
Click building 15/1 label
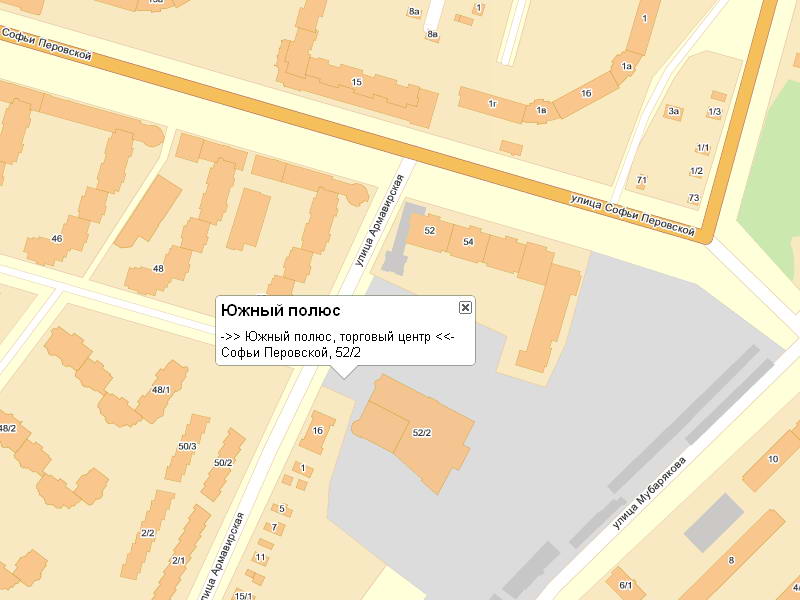[x=243, y=595]
